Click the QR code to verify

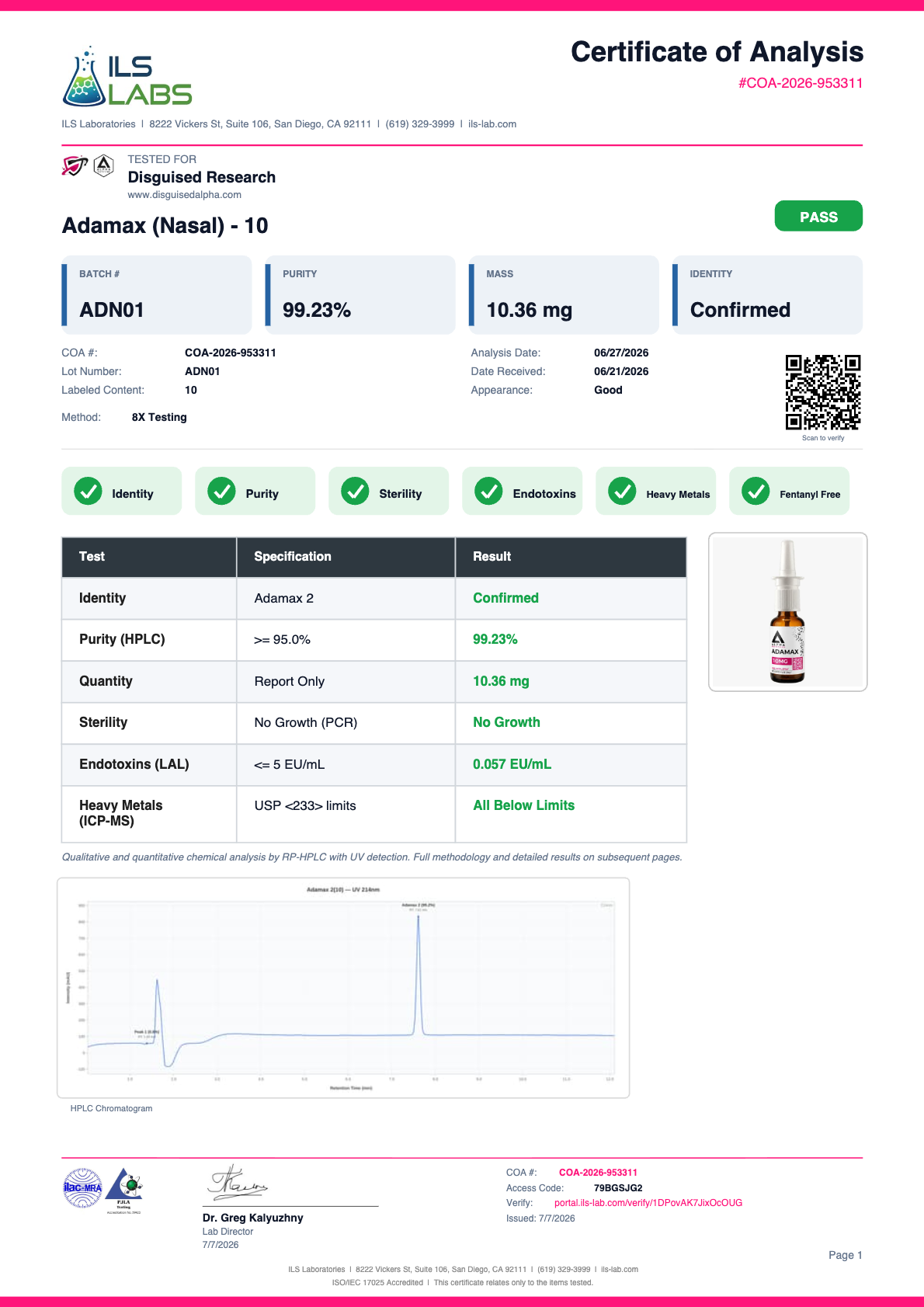tap(823, 392)
